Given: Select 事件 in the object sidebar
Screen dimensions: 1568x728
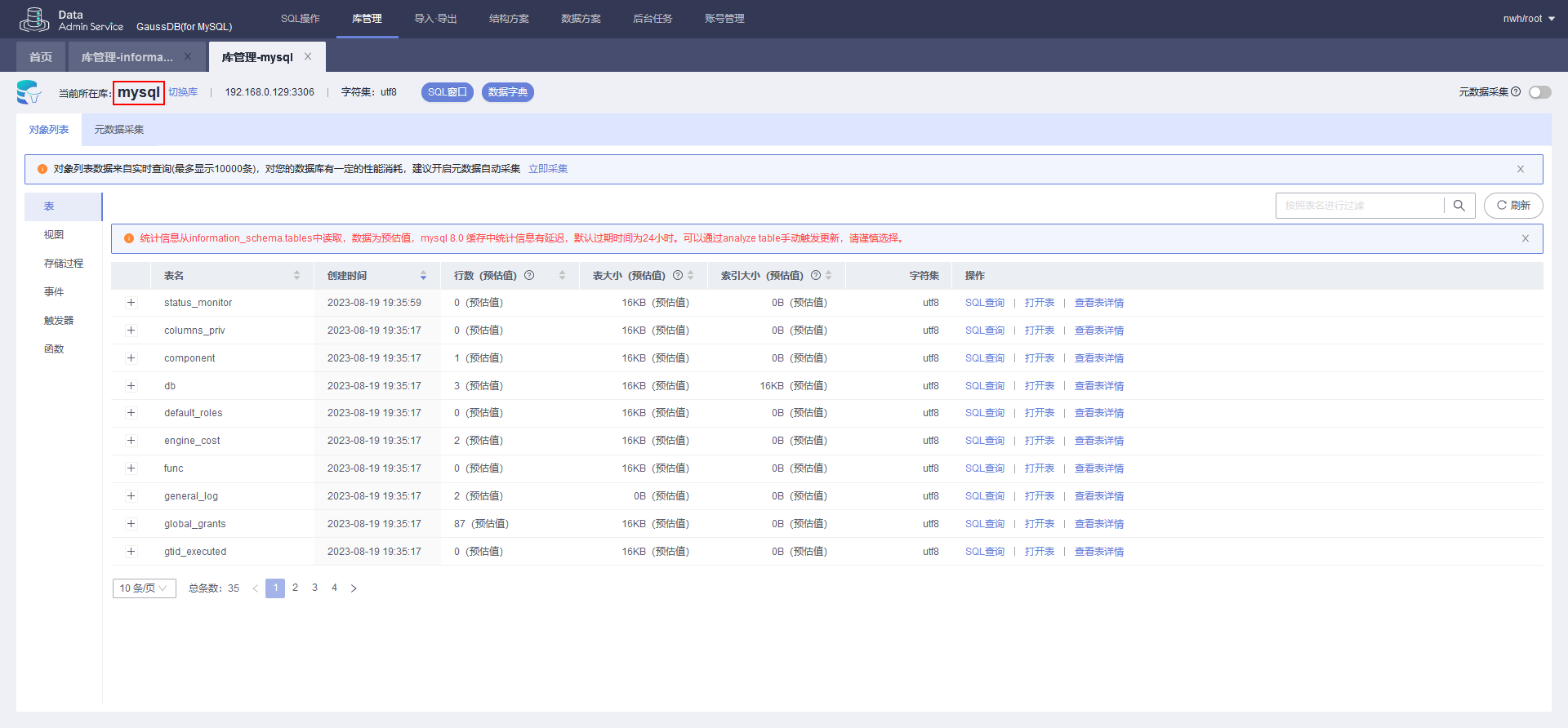Looking at the screenshot, I should [x=54, y=292].
